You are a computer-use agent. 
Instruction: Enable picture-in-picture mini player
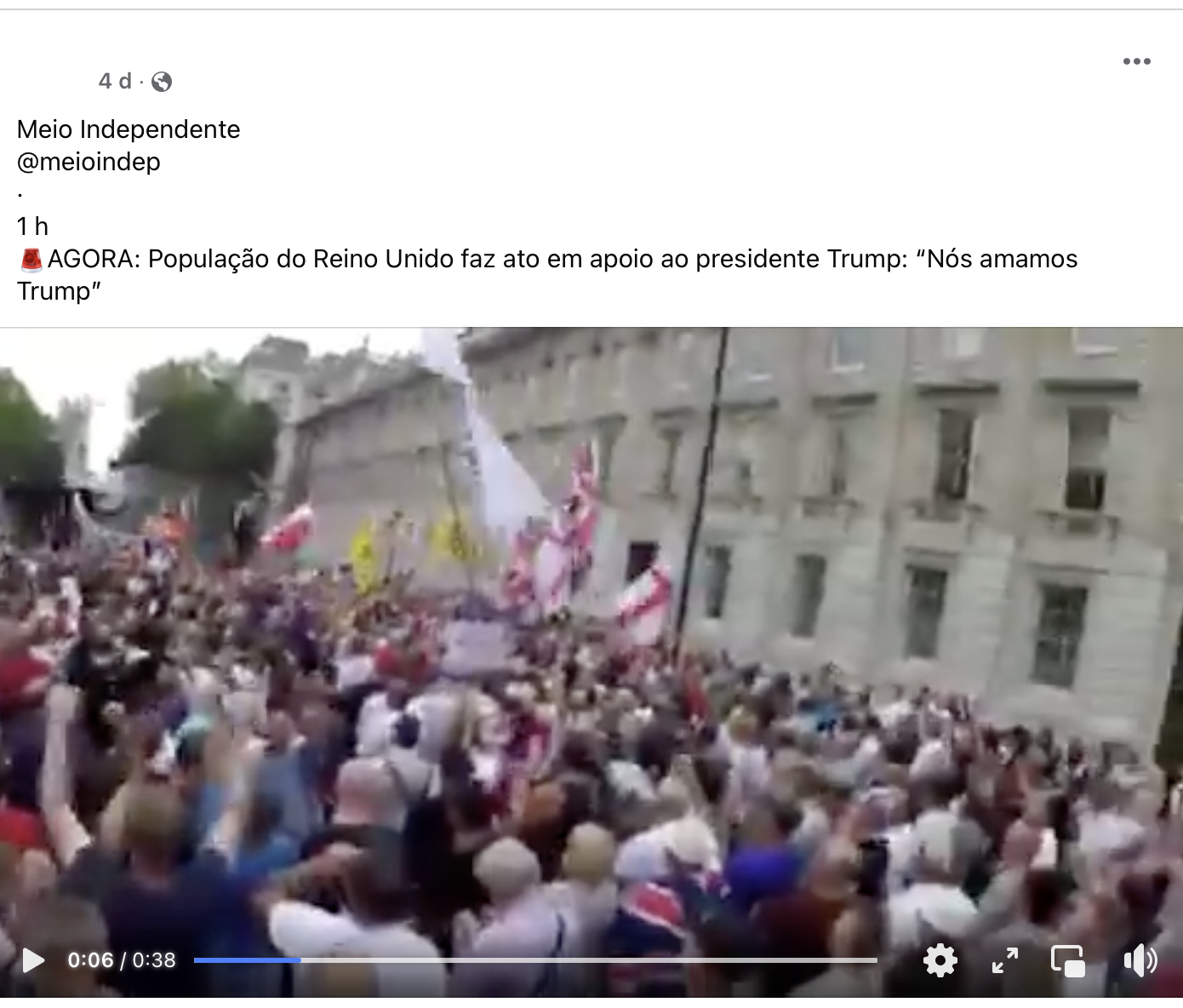tap(1068, 960)
